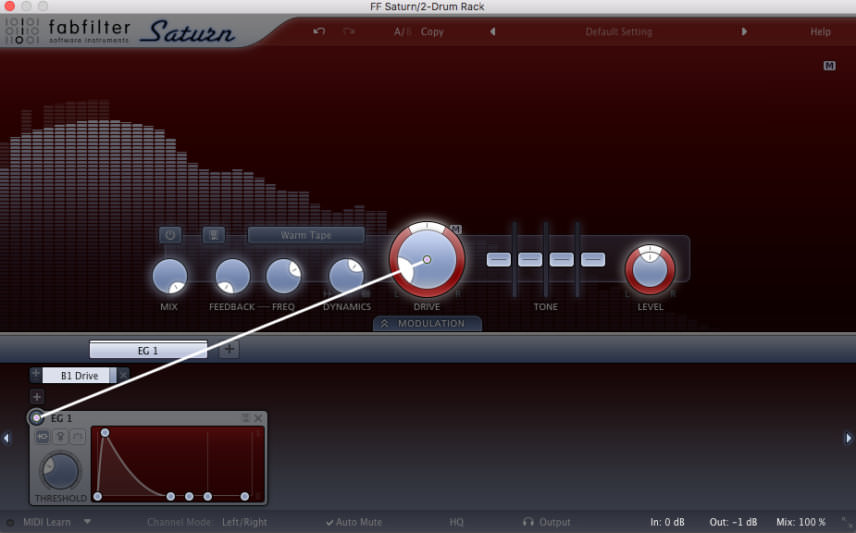Click the Feedback knob

click(x=233, y=276)
